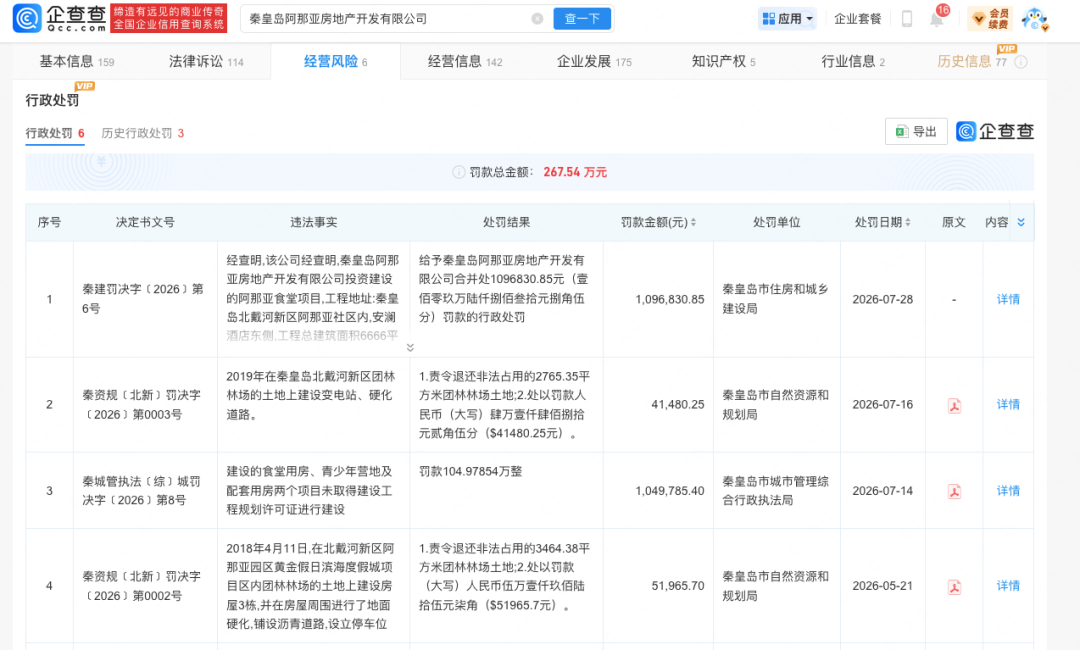
Task: Open 详情 for the 2026-05-21 penalty
Action: (1008, 585)
